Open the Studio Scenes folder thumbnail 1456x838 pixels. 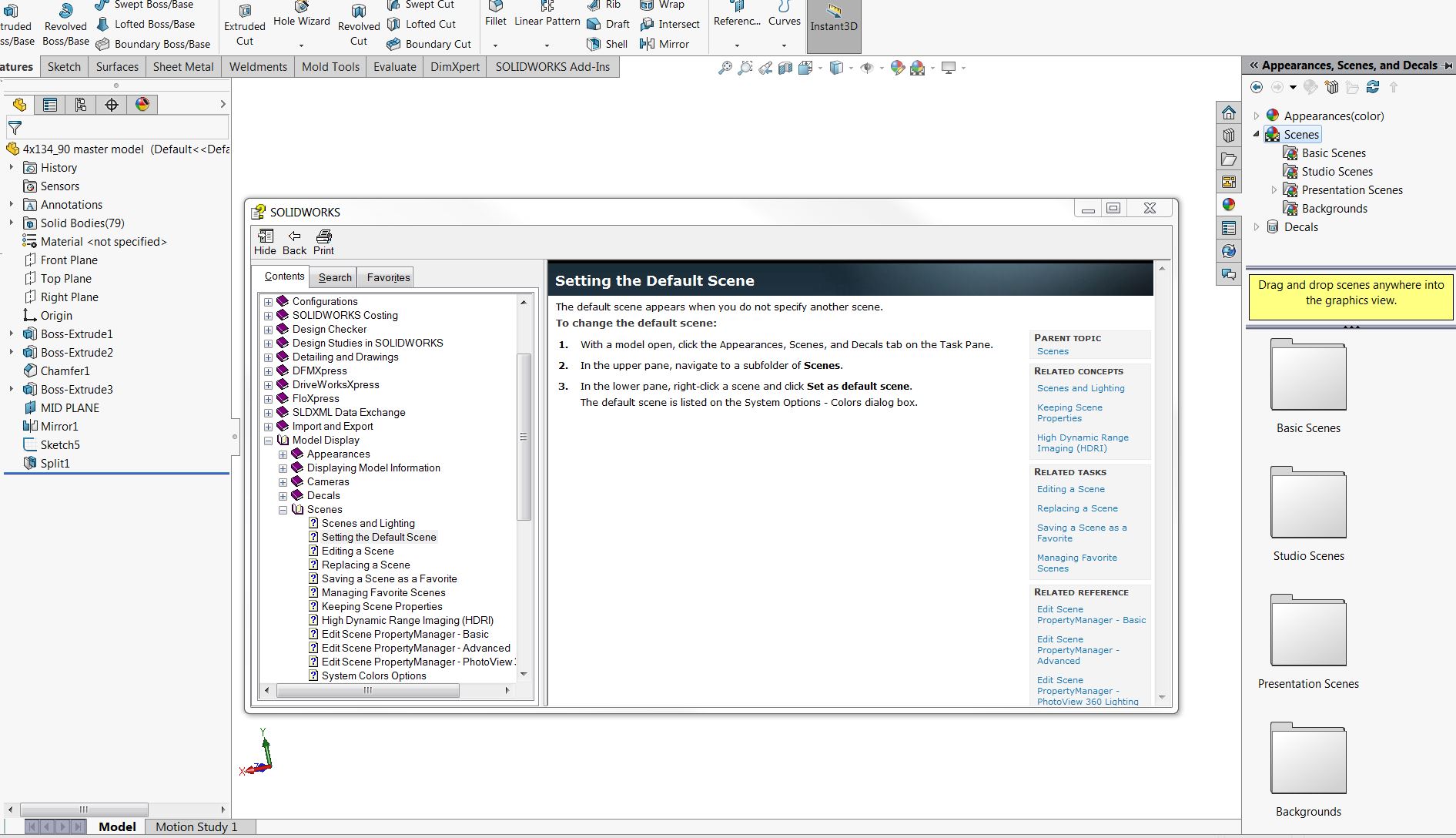1308,504
